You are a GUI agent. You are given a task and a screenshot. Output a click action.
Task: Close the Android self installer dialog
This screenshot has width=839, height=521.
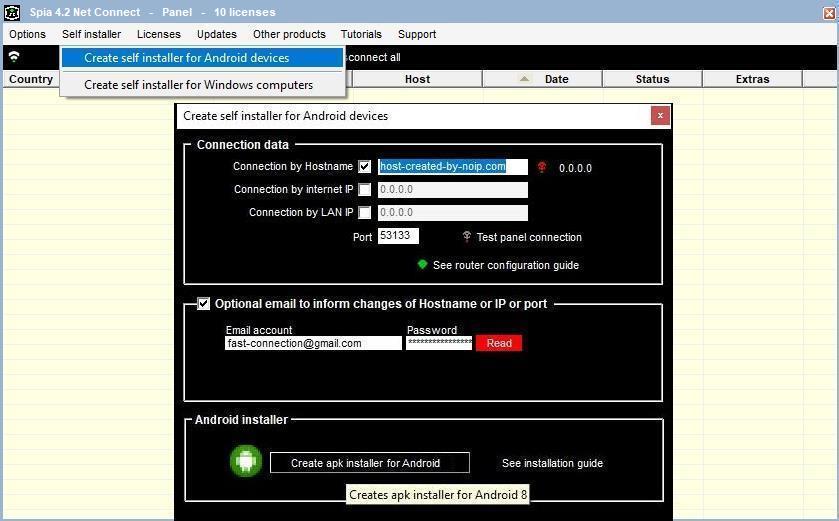660,116
